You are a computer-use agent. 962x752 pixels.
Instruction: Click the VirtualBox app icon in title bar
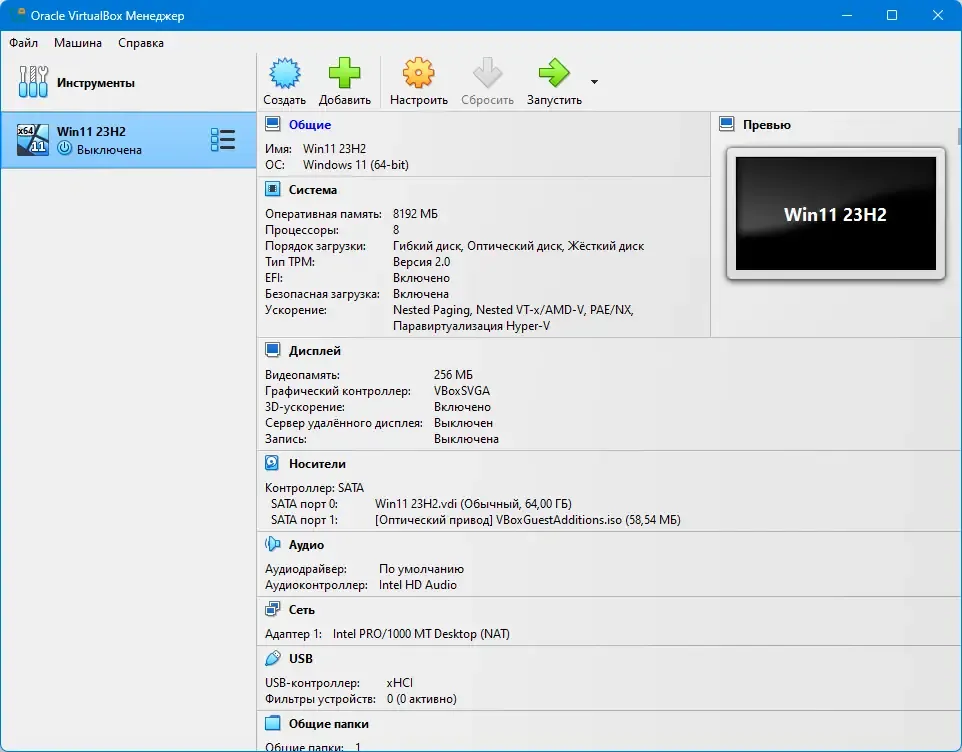tap(18, 15)
